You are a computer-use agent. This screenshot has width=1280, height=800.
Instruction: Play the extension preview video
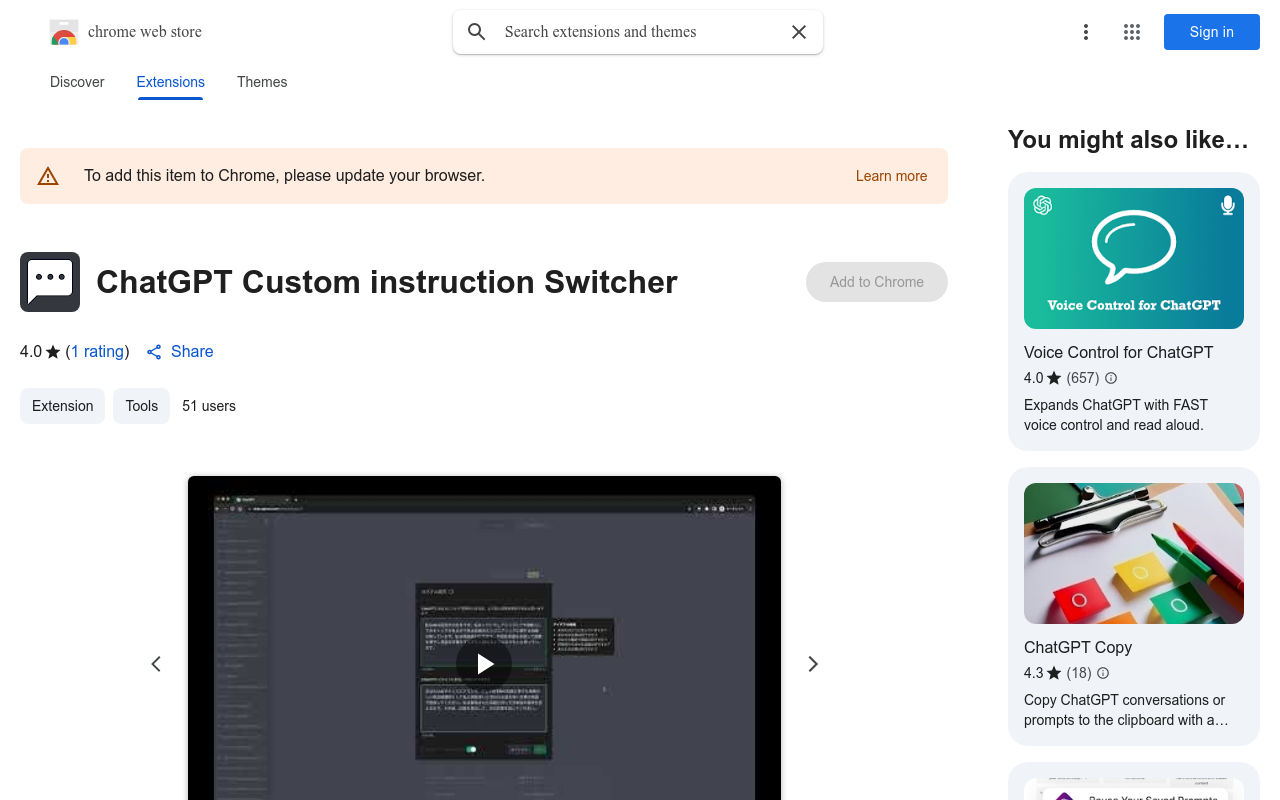click(x=484, y=663)
